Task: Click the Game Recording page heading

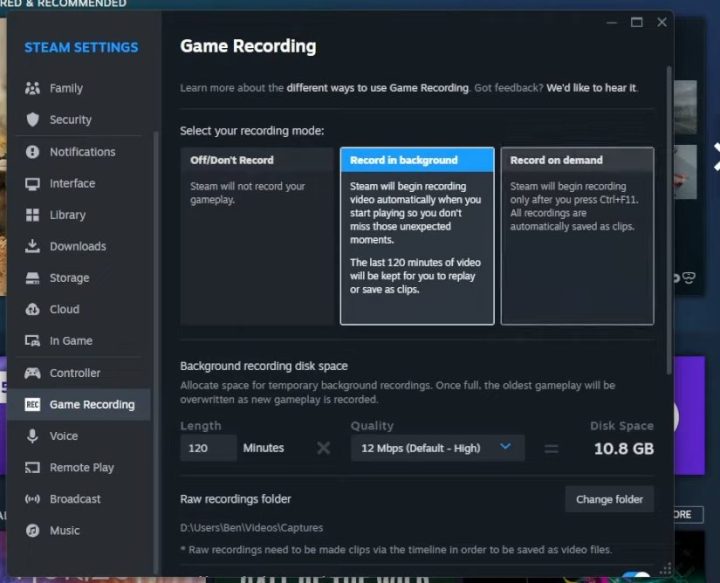Action: (248, 46)
